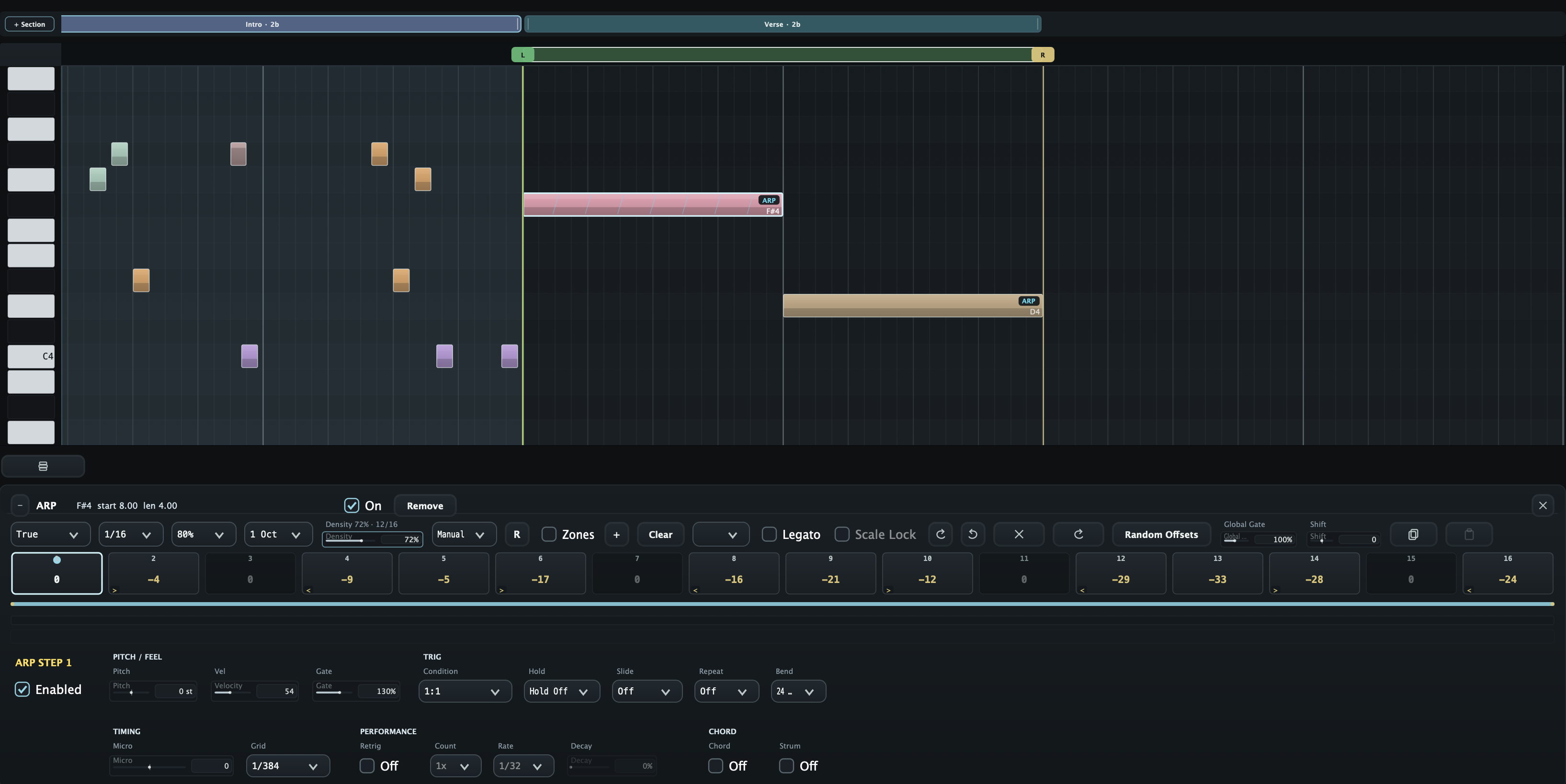This screenshot has width=1566, height=784.
Task: Select arp step 16 with value -24
Action: click(x=1508, y=573)
